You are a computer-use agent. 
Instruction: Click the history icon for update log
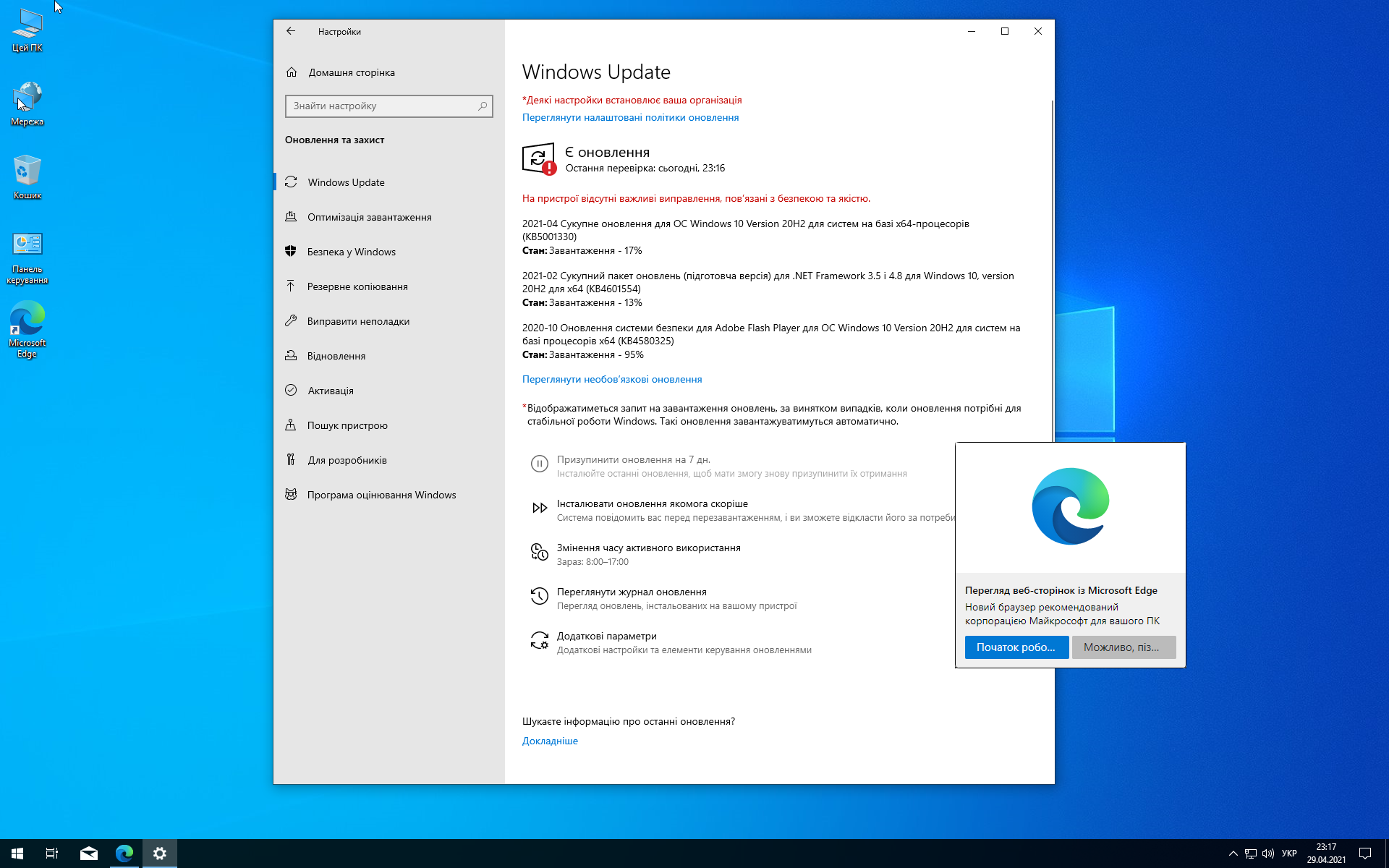(539, 597)
